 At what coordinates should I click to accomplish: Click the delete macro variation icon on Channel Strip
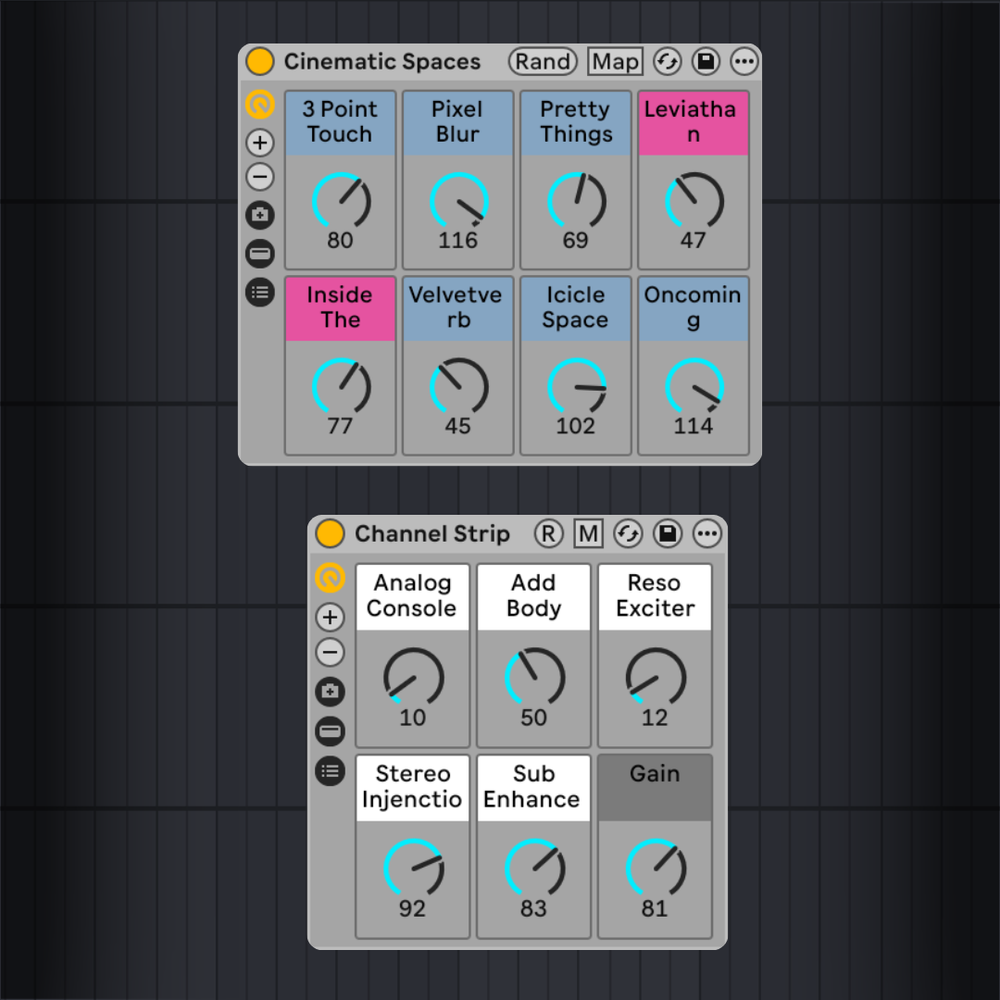click(329, 730)
